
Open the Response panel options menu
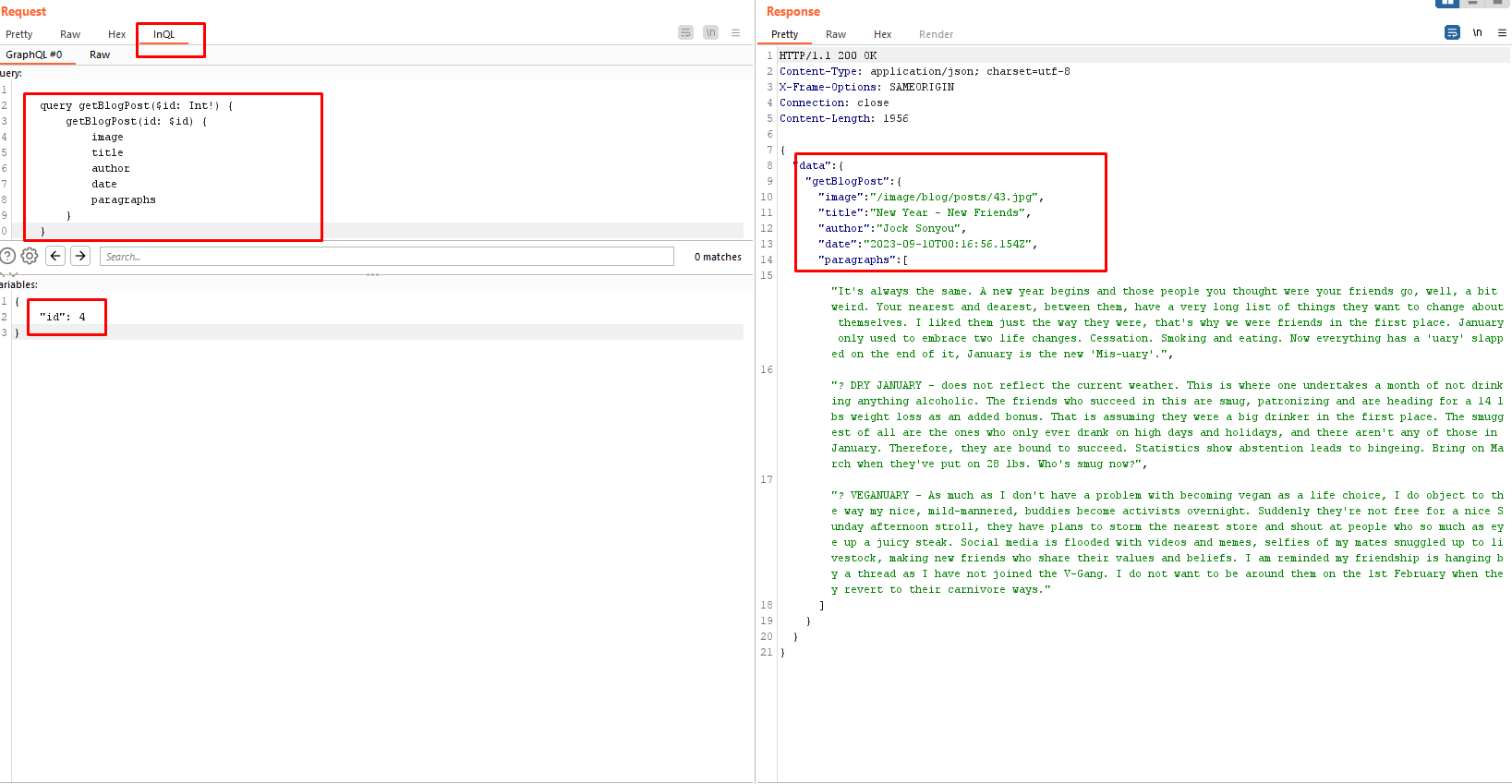coord(1502,32)
